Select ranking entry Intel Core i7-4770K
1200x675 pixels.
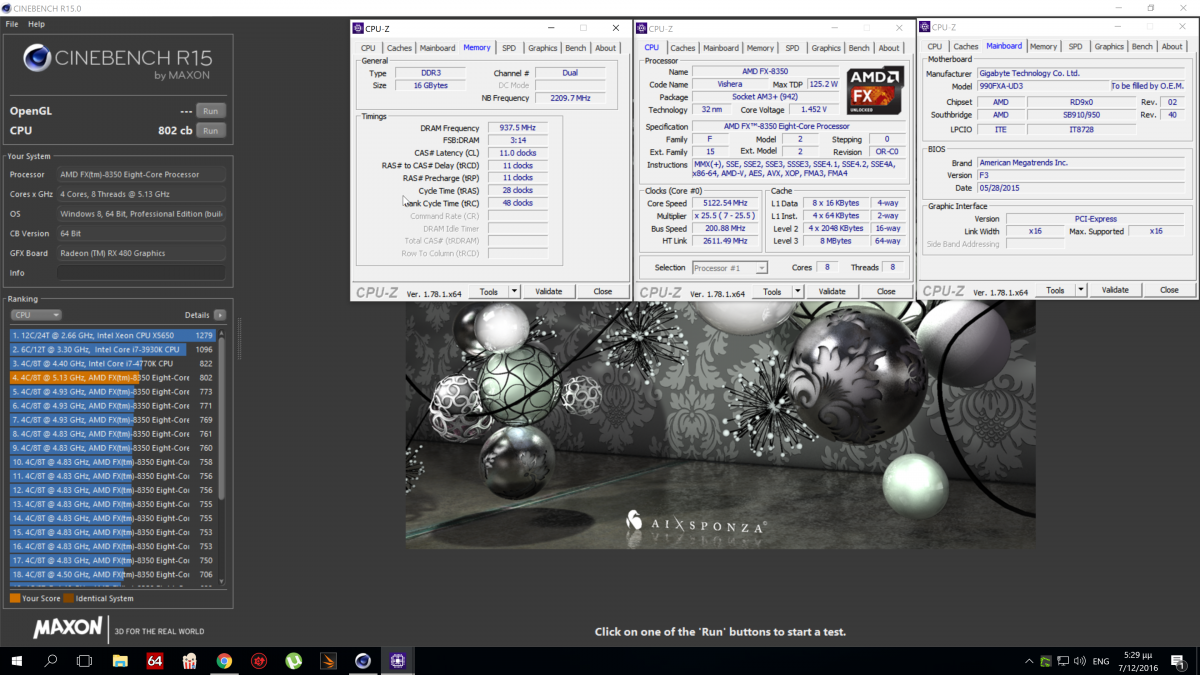(112, 363)
